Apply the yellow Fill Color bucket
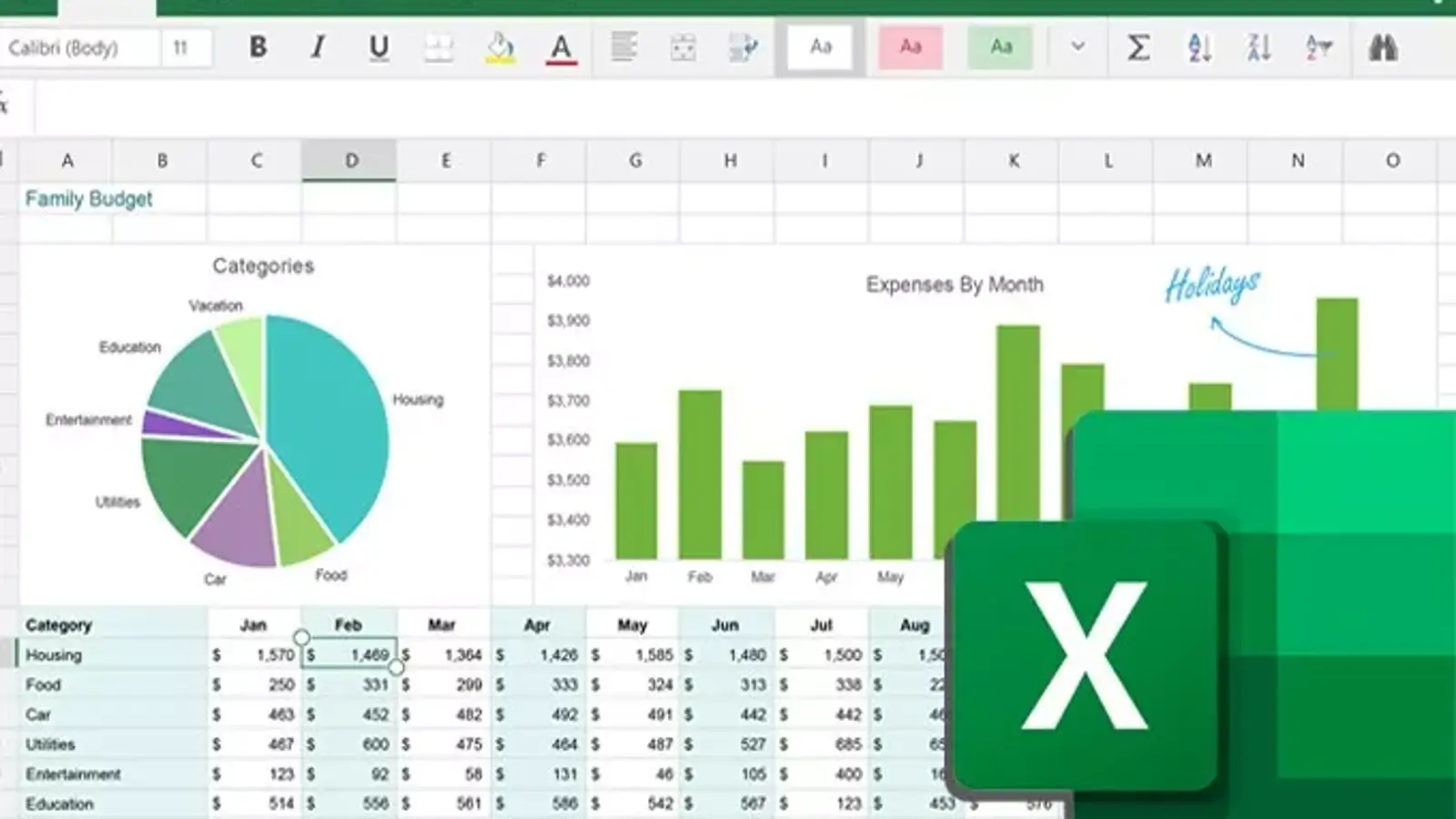 [500, 47]
